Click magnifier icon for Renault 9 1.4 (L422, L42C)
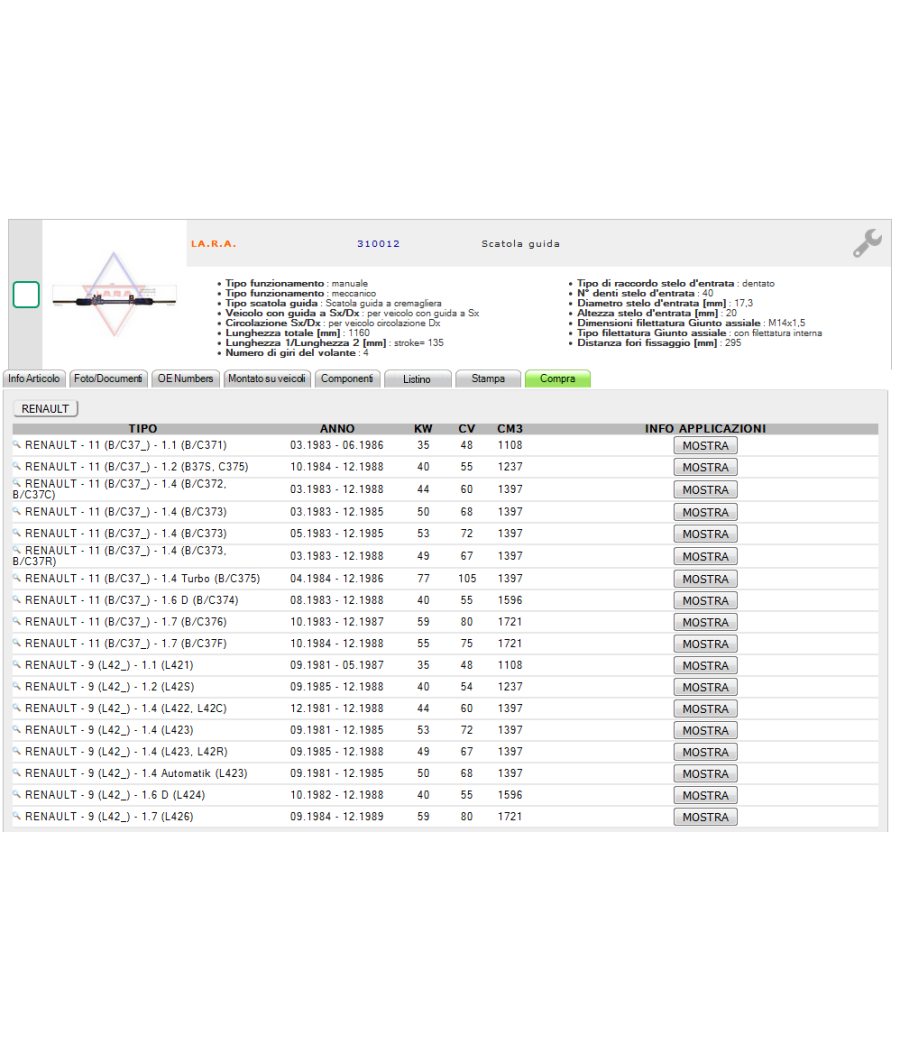Image resolution: width=900 pixels, height=1050 pixels. 17,708
